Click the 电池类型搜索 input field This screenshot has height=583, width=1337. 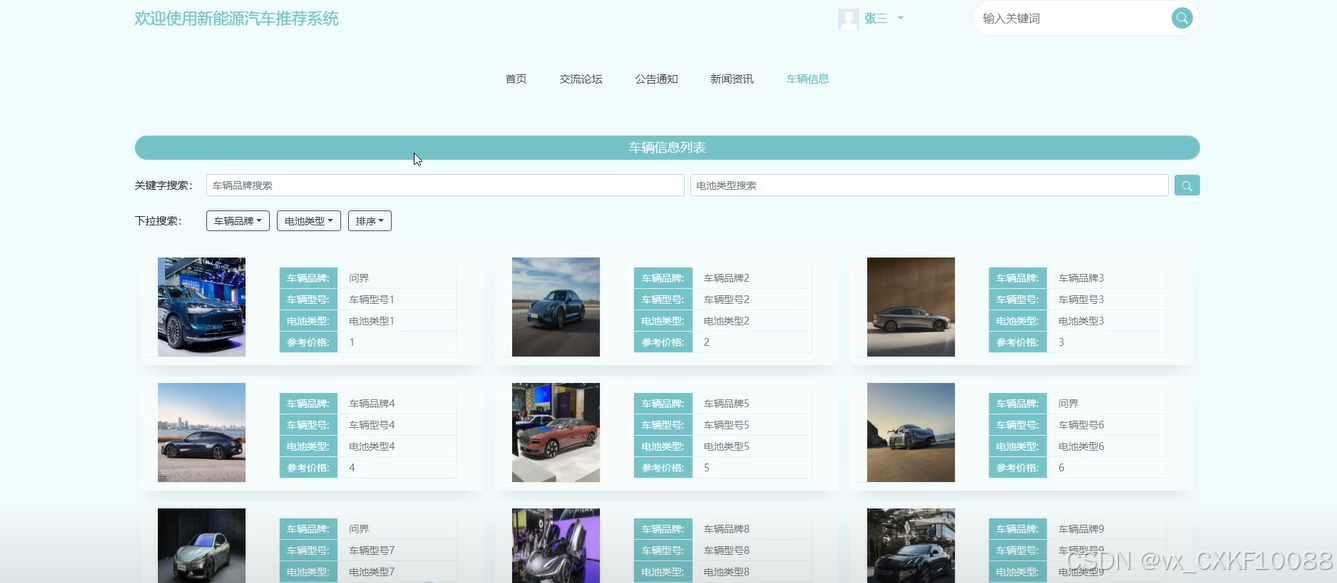[929, 185]
